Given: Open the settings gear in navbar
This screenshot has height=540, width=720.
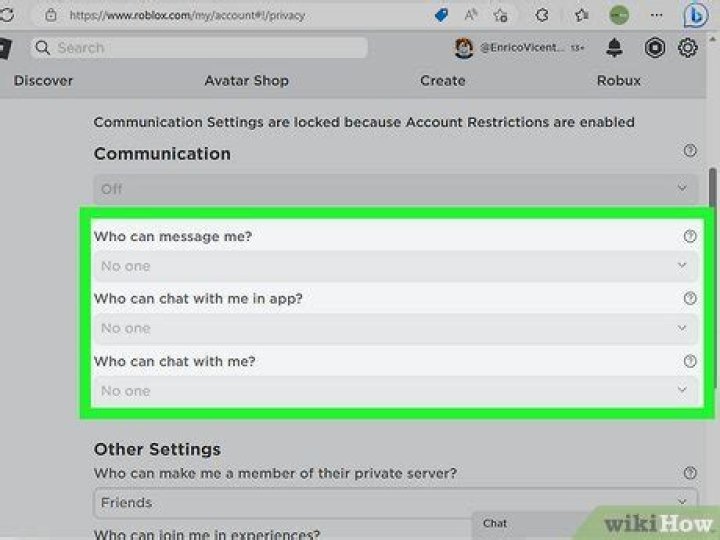Looking at the screenshot, I should (x=688, y=48).
